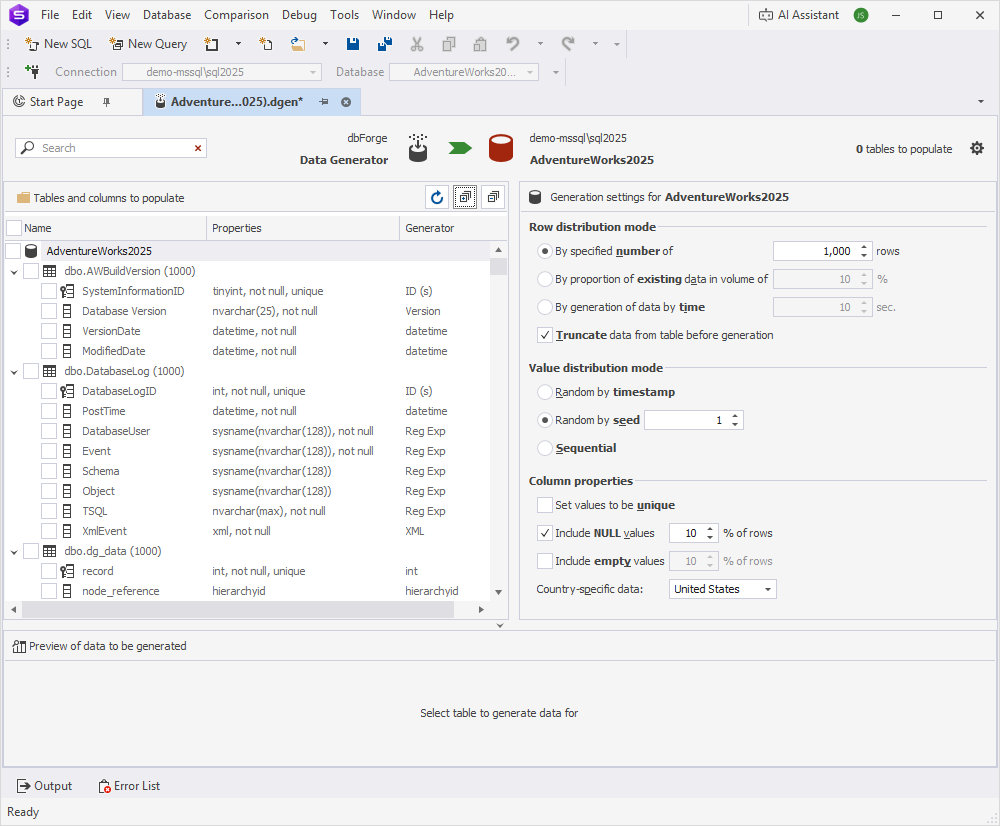This screenshot has width=1000, height=826.
Task: Click the Undo arrow icon
Action: (x=513, y=44)
